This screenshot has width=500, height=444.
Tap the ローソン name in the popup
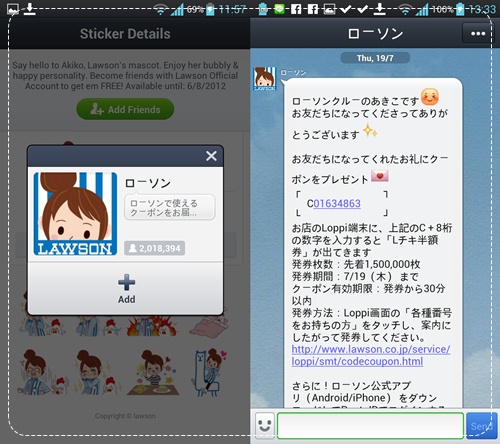(x=148, y=183)
